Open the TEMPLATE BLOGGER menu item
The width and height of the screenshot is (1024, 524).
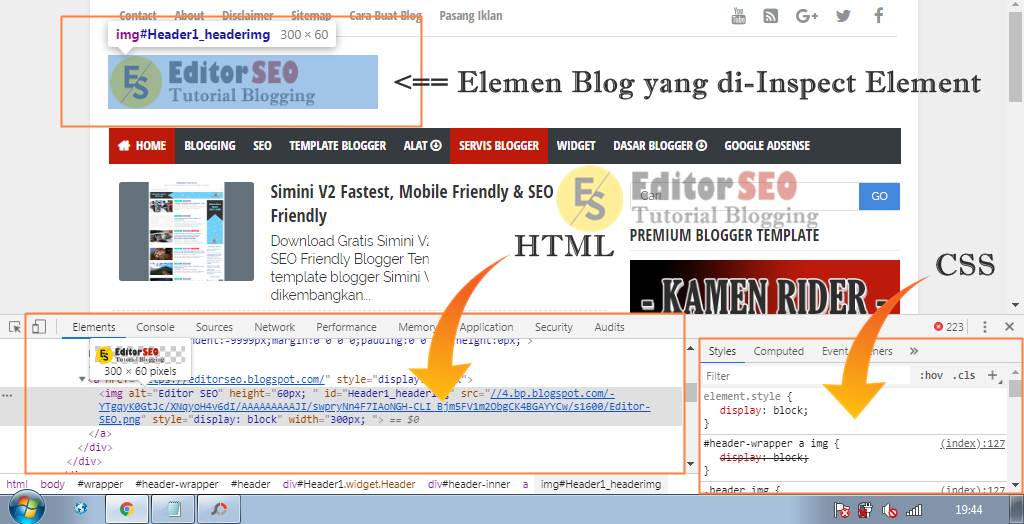338,146
